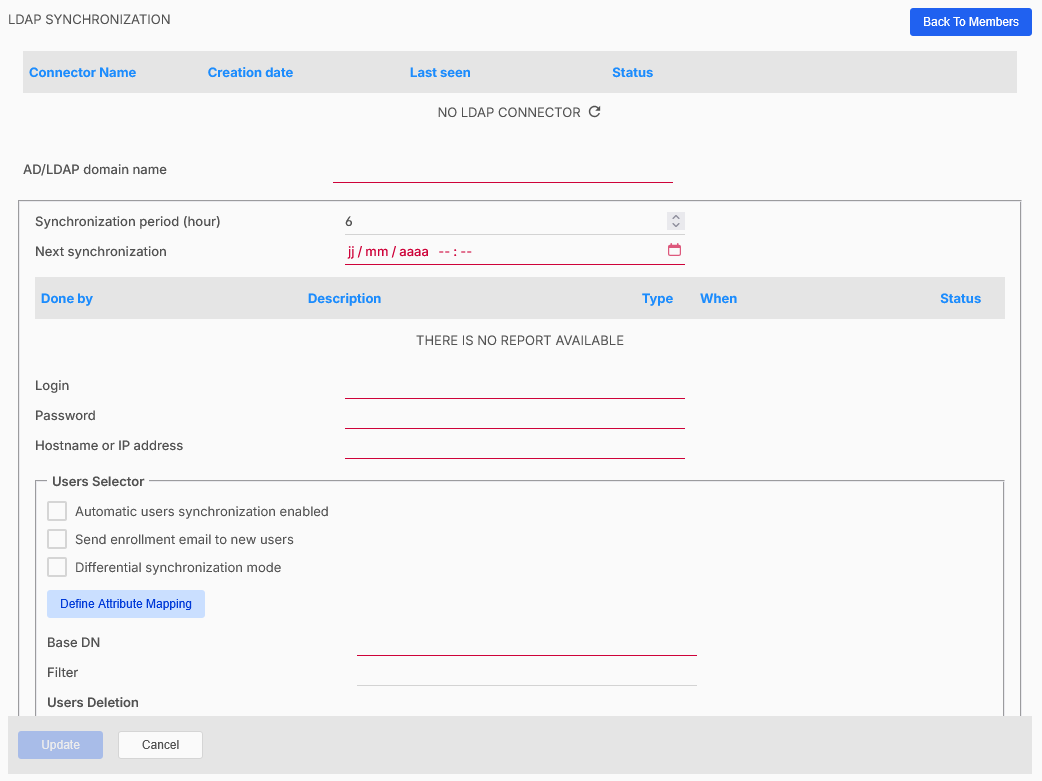Click the Base DN input field
Image resolution: width=1042 pixels, height=781 pixels.
tap(526, 643)
